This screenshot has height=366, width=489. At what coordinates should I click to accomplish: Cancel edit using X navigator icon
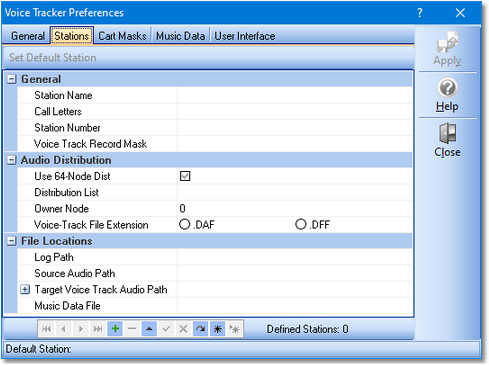[x=183, y=329]
